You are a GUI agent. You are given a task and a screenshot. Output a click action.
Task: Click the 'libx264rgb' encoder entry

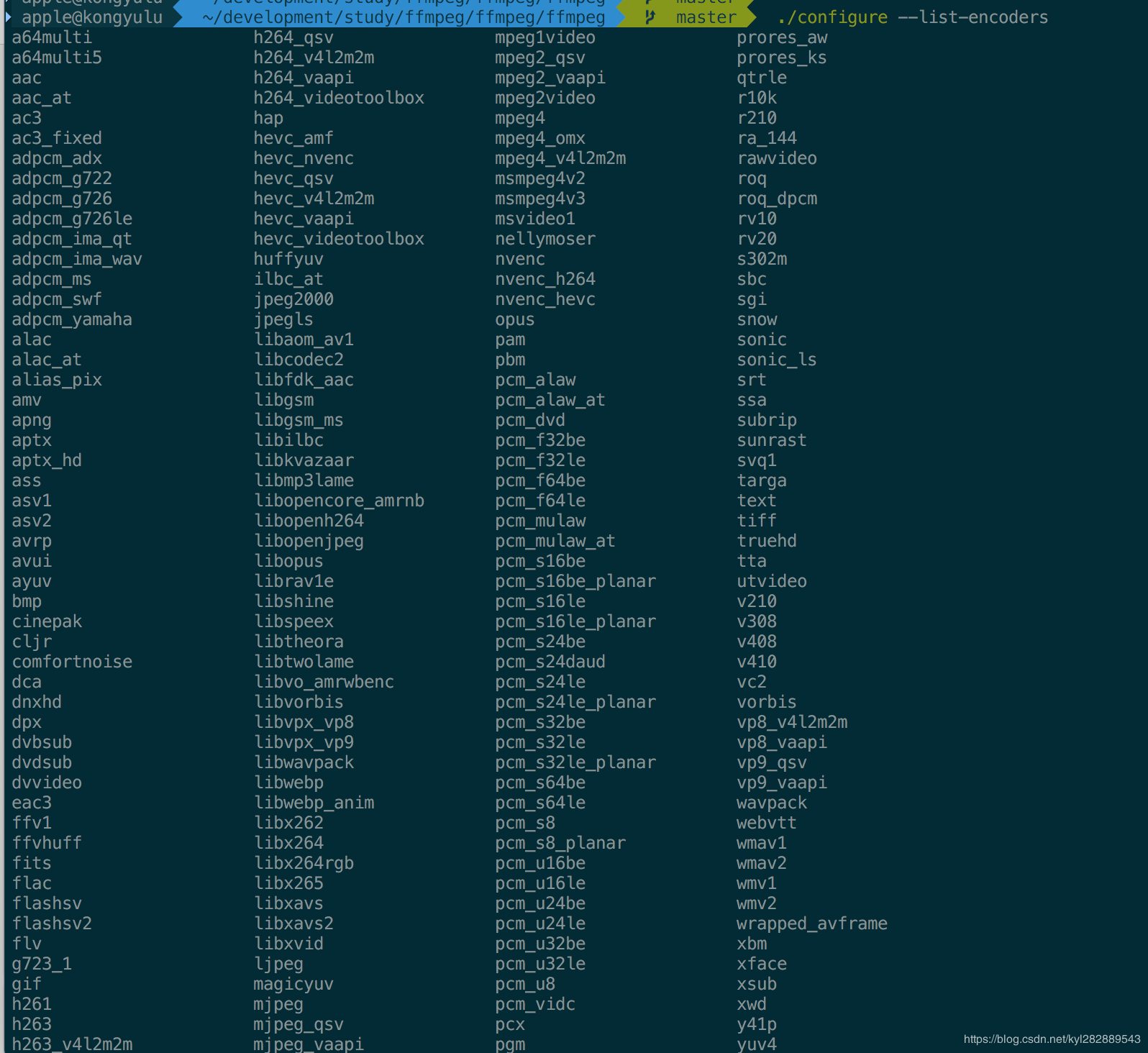click(304, 863)
